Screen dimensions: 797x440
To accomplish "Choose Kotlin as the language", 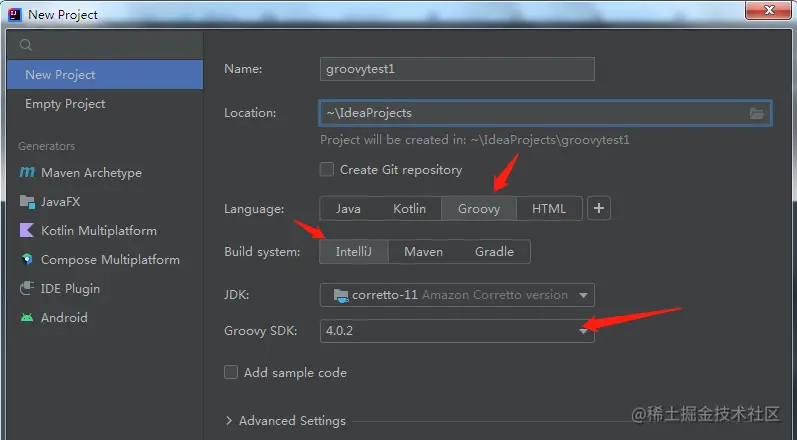I will tap(409, 208).
